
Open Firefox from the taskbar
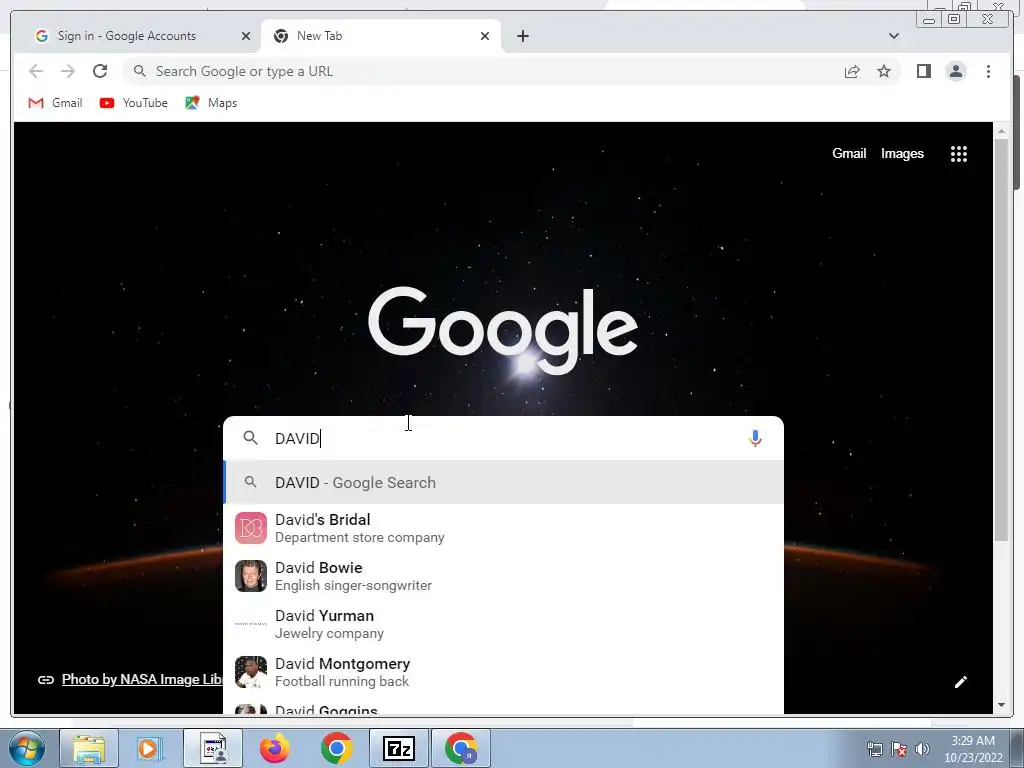point(274,748)
